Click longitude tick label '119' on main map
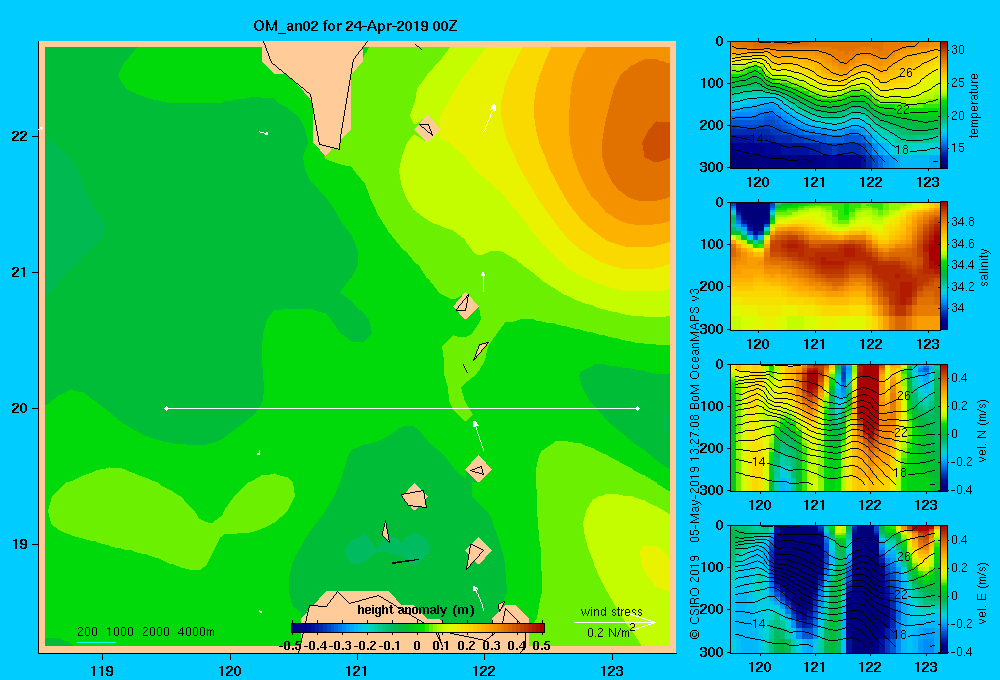 (x=102, y=670)
